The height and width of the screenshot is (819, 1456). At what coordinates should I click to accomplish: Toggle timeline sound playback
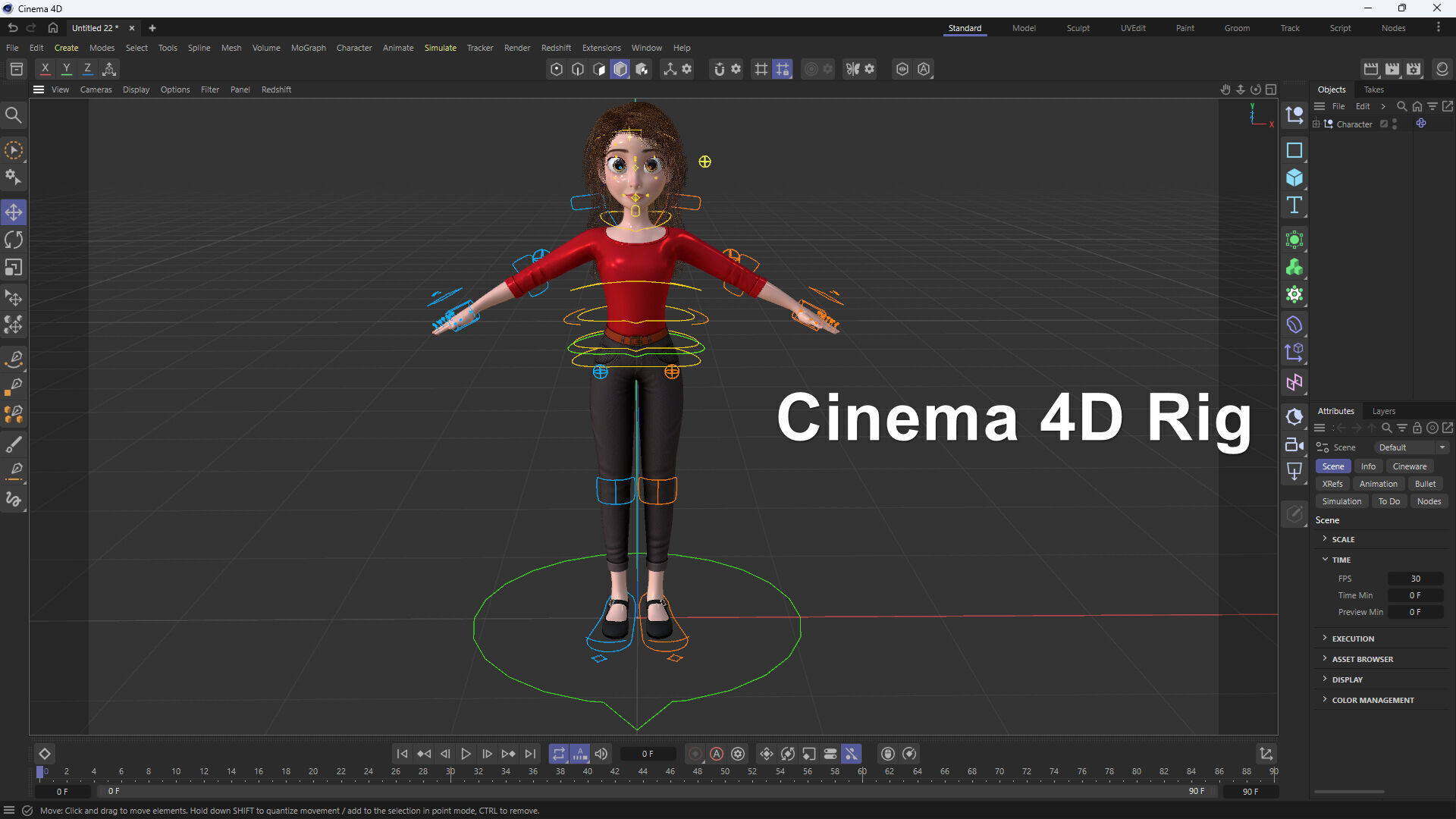[601, 754]
